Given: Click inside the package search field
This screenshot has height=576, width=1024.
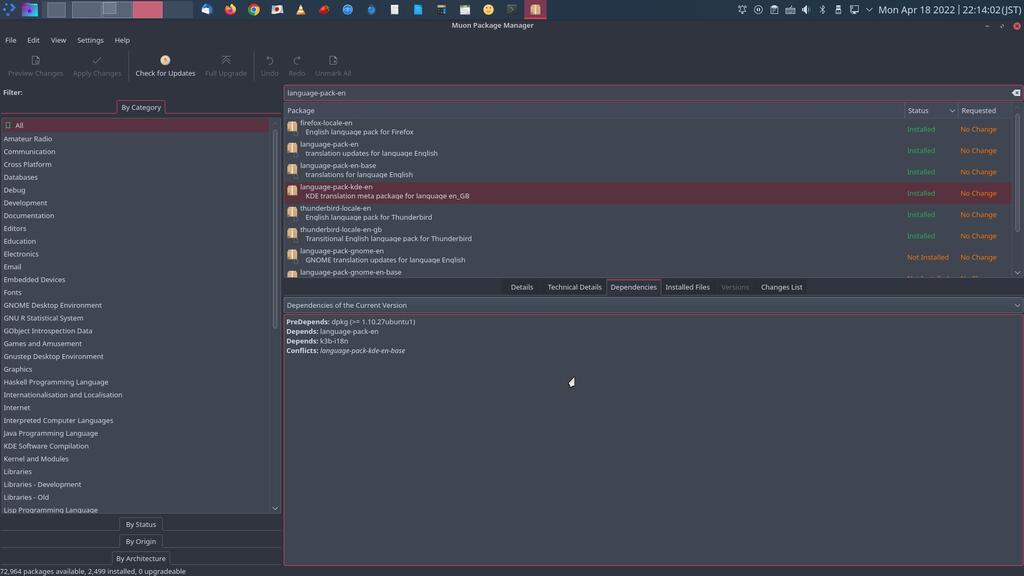Looking at the screenshot, I should click(640, 93).
